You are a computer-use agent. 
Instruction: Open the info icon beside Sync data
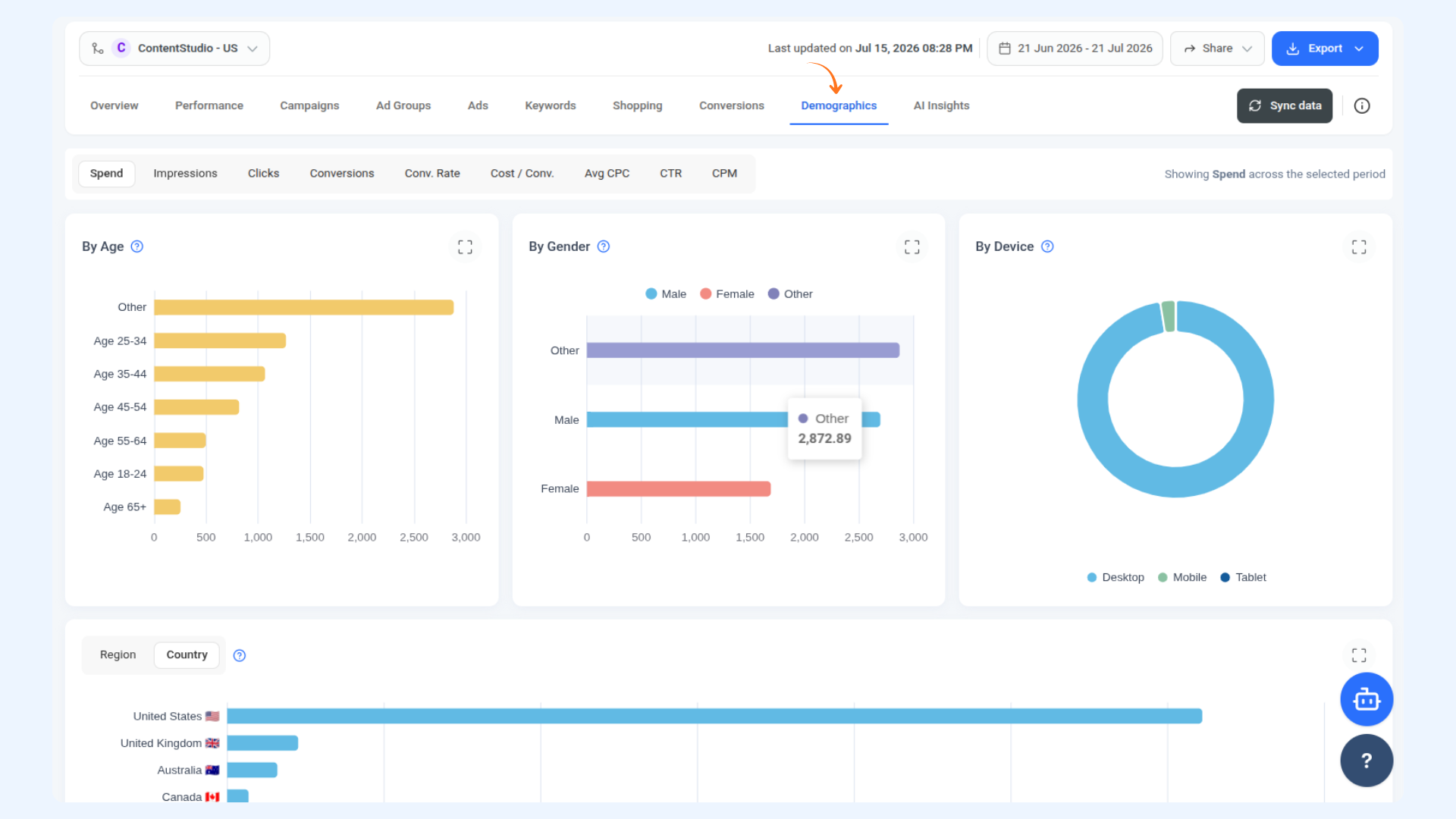[1362, 106]
